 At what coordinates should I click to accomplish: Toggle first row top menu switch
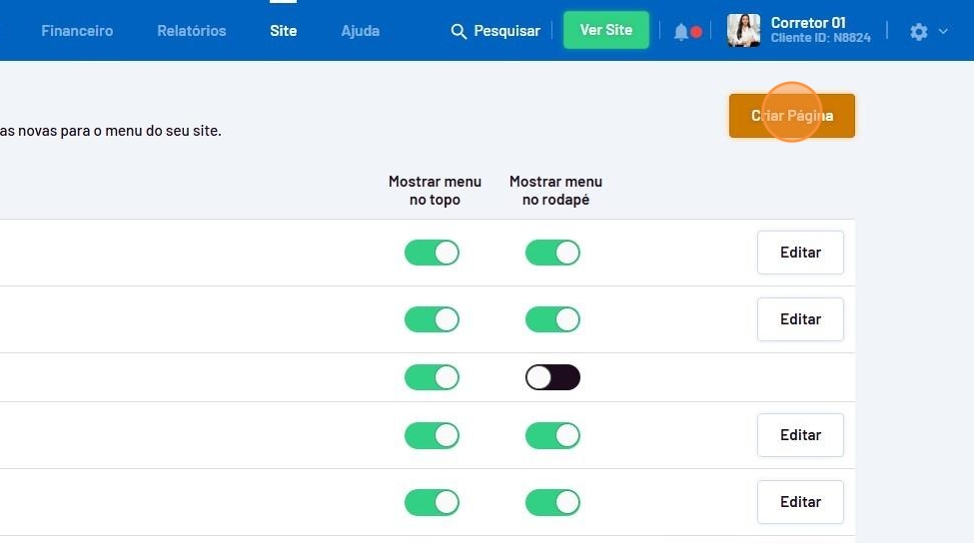coord(432,253)
